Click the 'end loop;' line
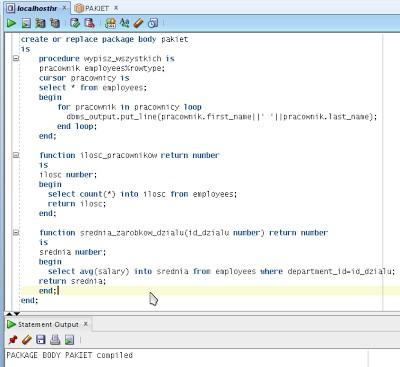400x367 pixels. 77,126
